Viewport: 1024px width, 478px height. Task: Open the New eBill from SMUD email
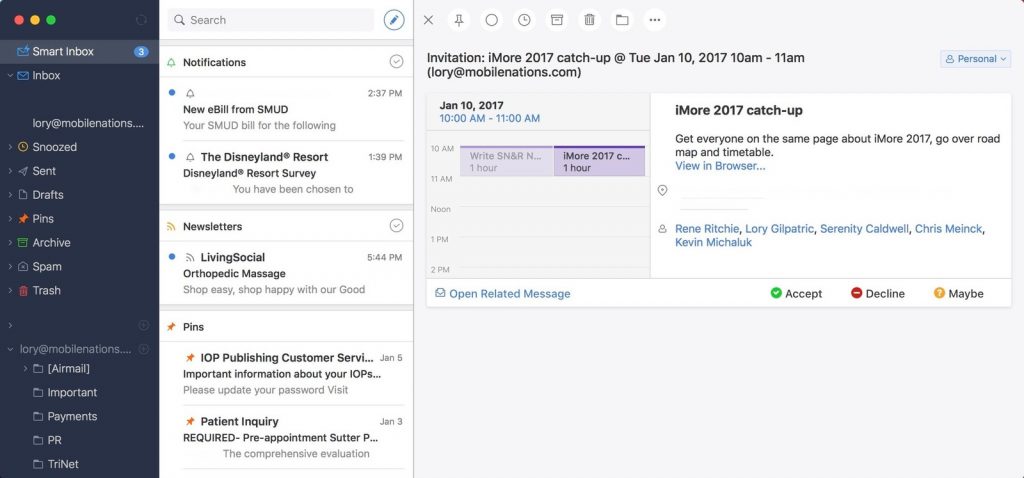[x=286, y=109]
